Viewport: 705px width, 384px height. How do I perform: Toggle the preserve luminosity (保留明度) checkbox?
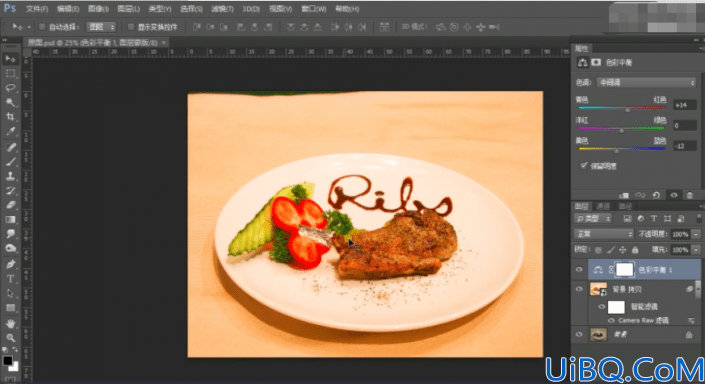coord(584,165)
